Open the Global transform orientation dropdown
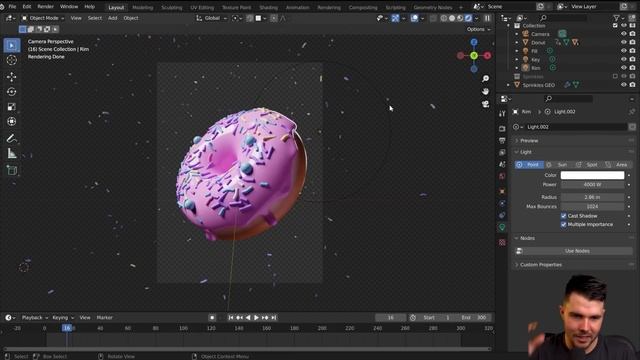 211,18
